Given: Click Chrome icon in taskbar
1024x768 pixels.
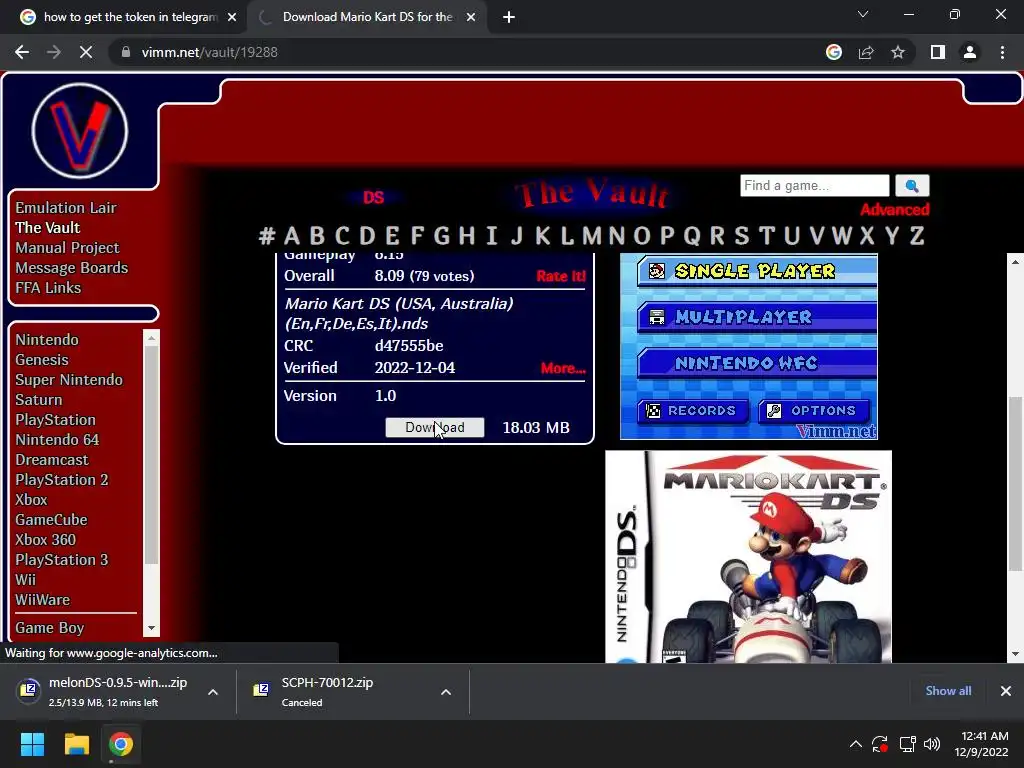Looking at the screenshot, I should (121, 744).
